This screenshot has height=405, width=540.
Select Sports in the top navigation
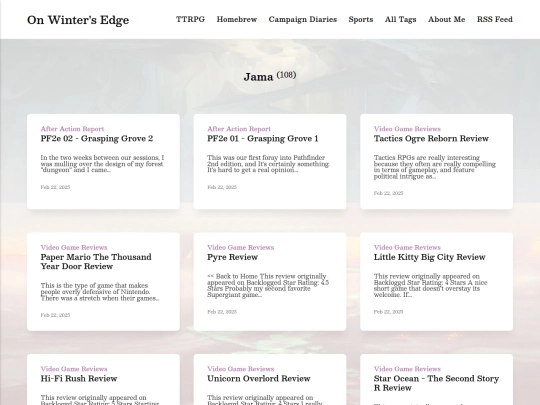361,19
